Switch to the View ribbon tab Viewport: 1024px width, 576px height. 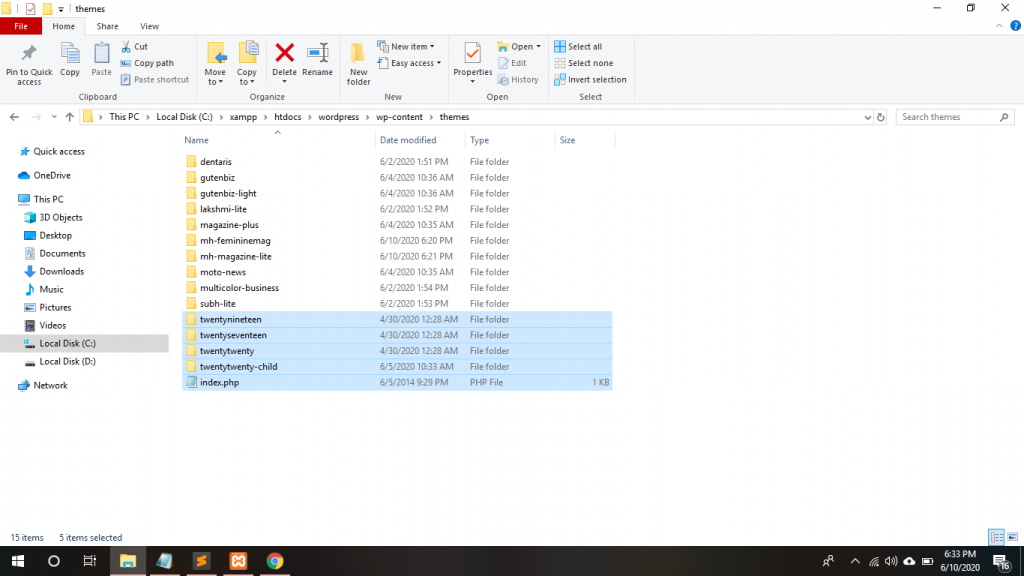click(149, 26)
